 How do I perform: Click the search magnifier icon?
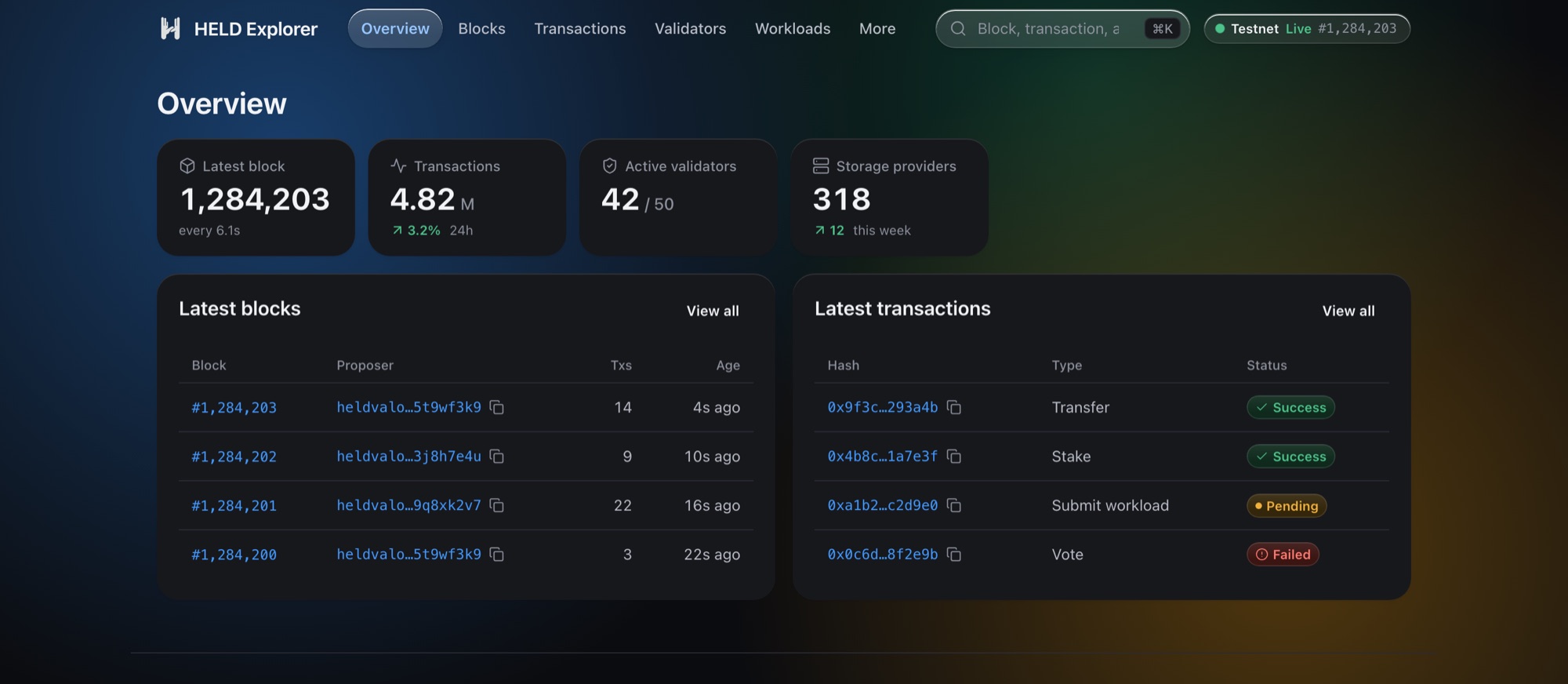[x=958, y=29]
